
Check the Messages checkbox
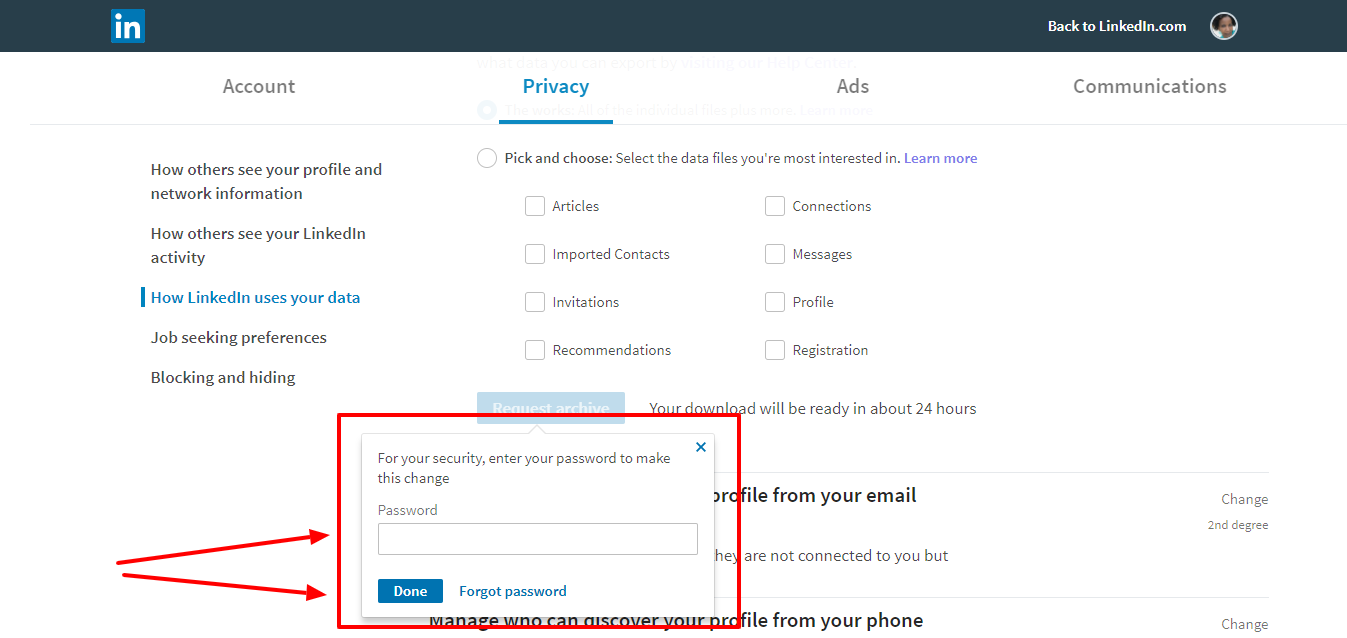pos(775,254)
